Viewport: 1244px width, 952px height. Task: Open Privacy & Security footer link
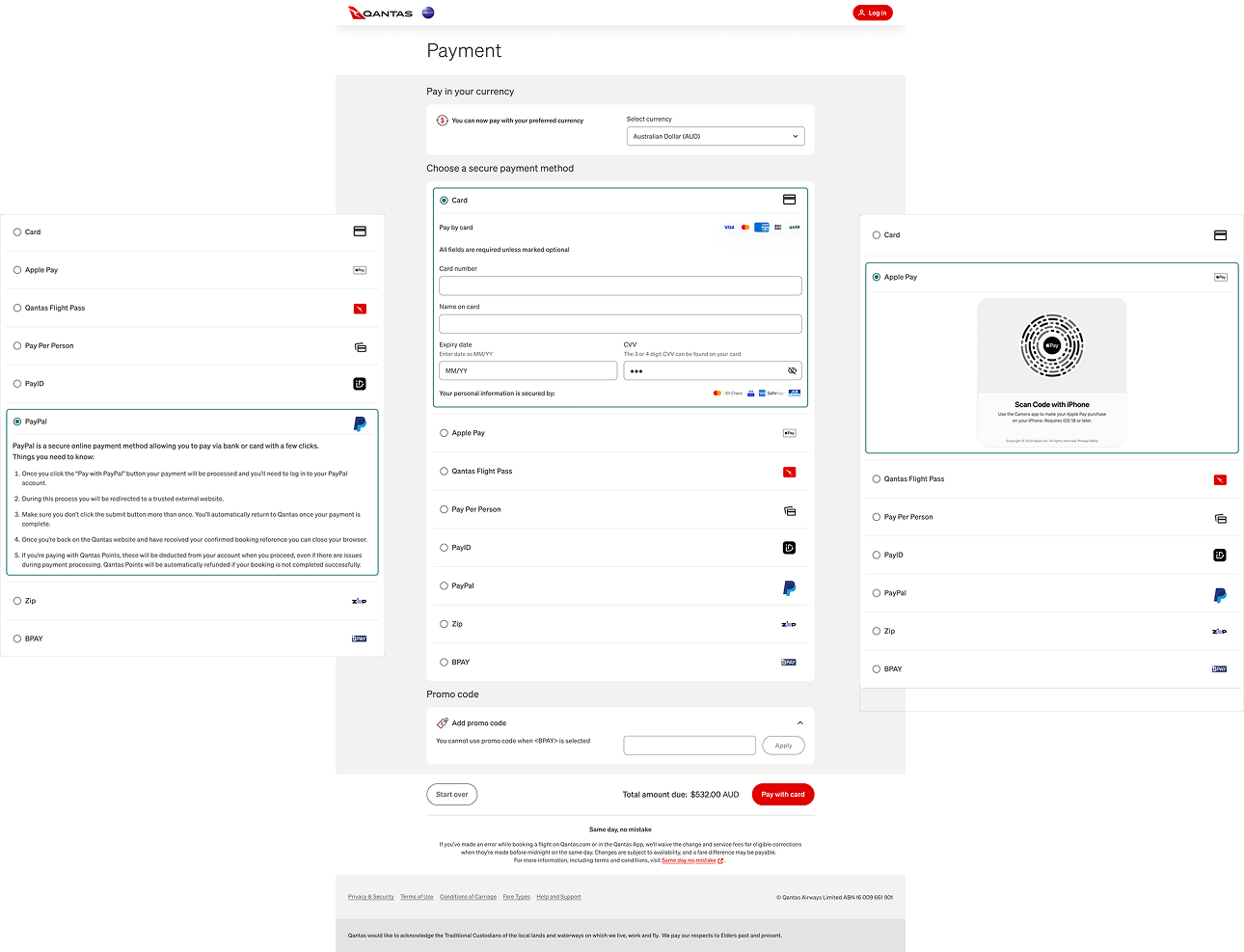point(371,897)
